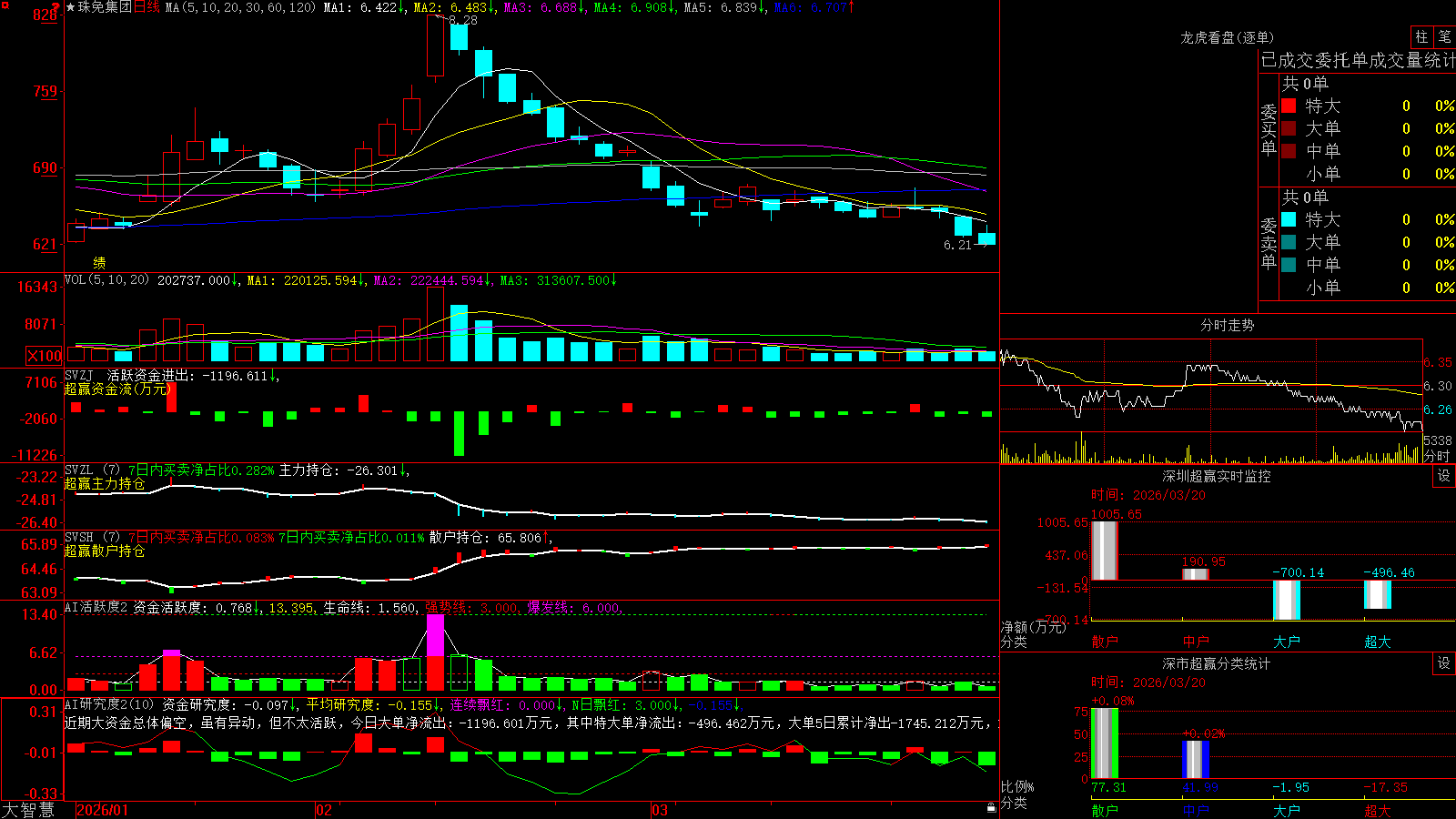Click the red question mark help icon
This screenshot has height=819, width=1456.
pyautogui.click(x=56, y=7)
